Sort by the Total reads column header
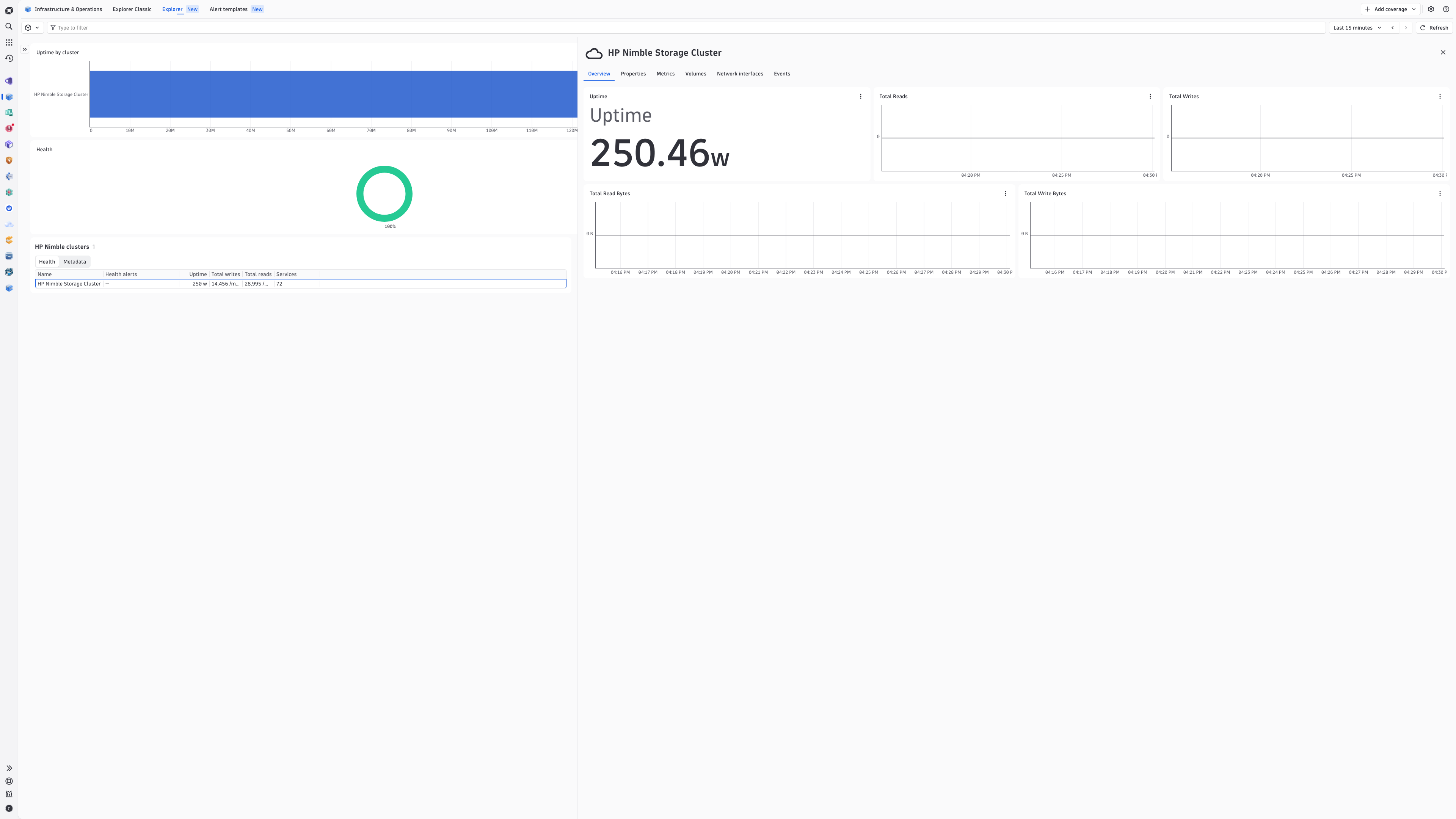1456x819 pixels. 258,274
